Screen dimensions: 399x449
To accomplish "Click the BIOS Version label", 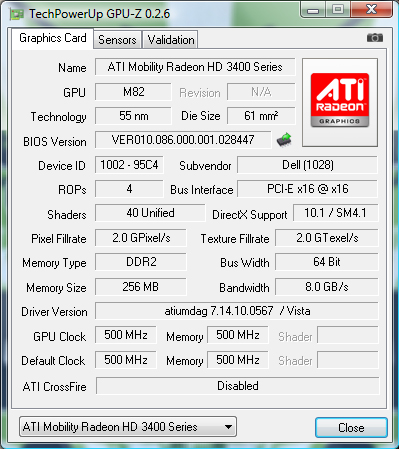I will [x=55, y=142].
